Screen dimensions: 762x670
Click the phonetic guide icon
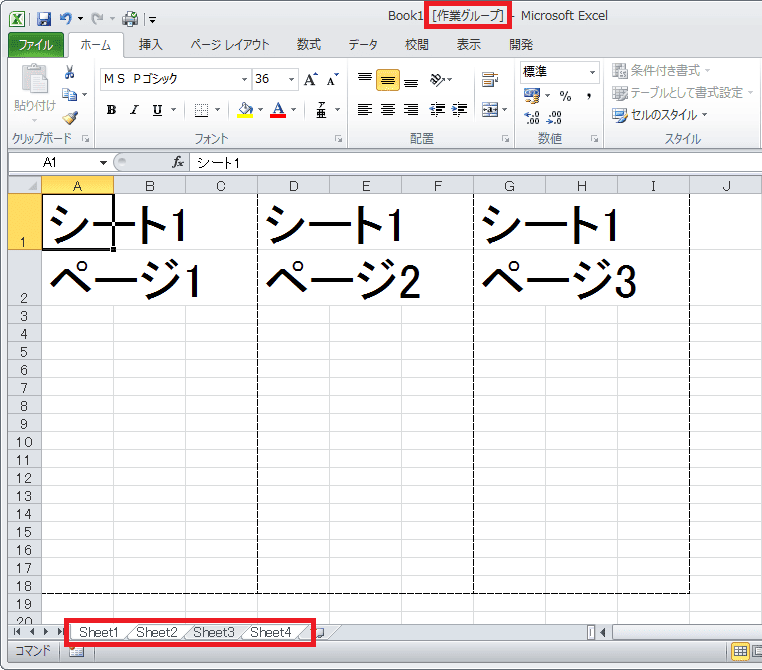click(x=321, y=110)
